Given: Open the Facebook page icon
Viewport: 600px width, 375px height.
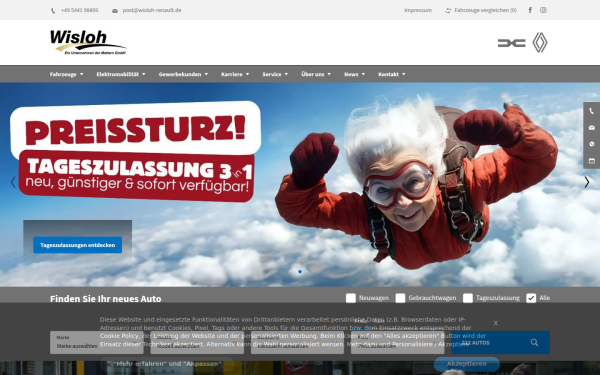Looking at the screenshot, I should coord(530,10).
